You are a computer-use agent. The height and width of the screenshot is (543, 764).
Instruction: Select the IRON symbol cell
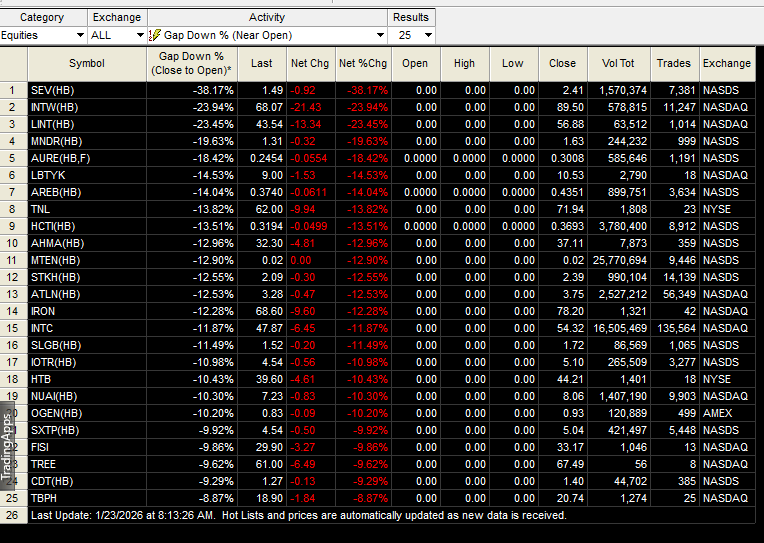click(87, 311)
